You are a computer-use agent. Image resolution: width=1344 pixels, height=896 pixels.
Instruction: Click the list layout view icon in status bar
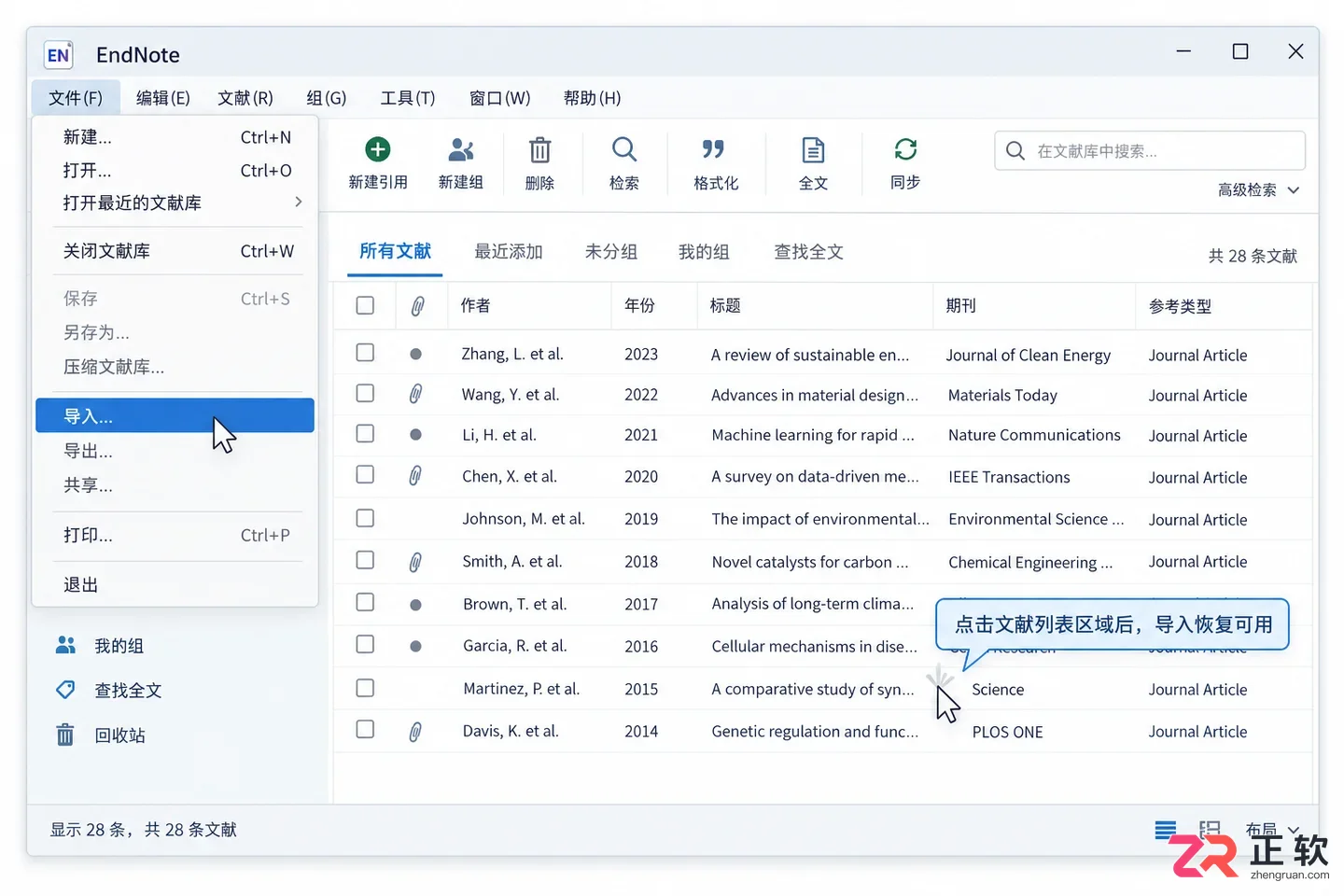click(x=1166, y=830)
